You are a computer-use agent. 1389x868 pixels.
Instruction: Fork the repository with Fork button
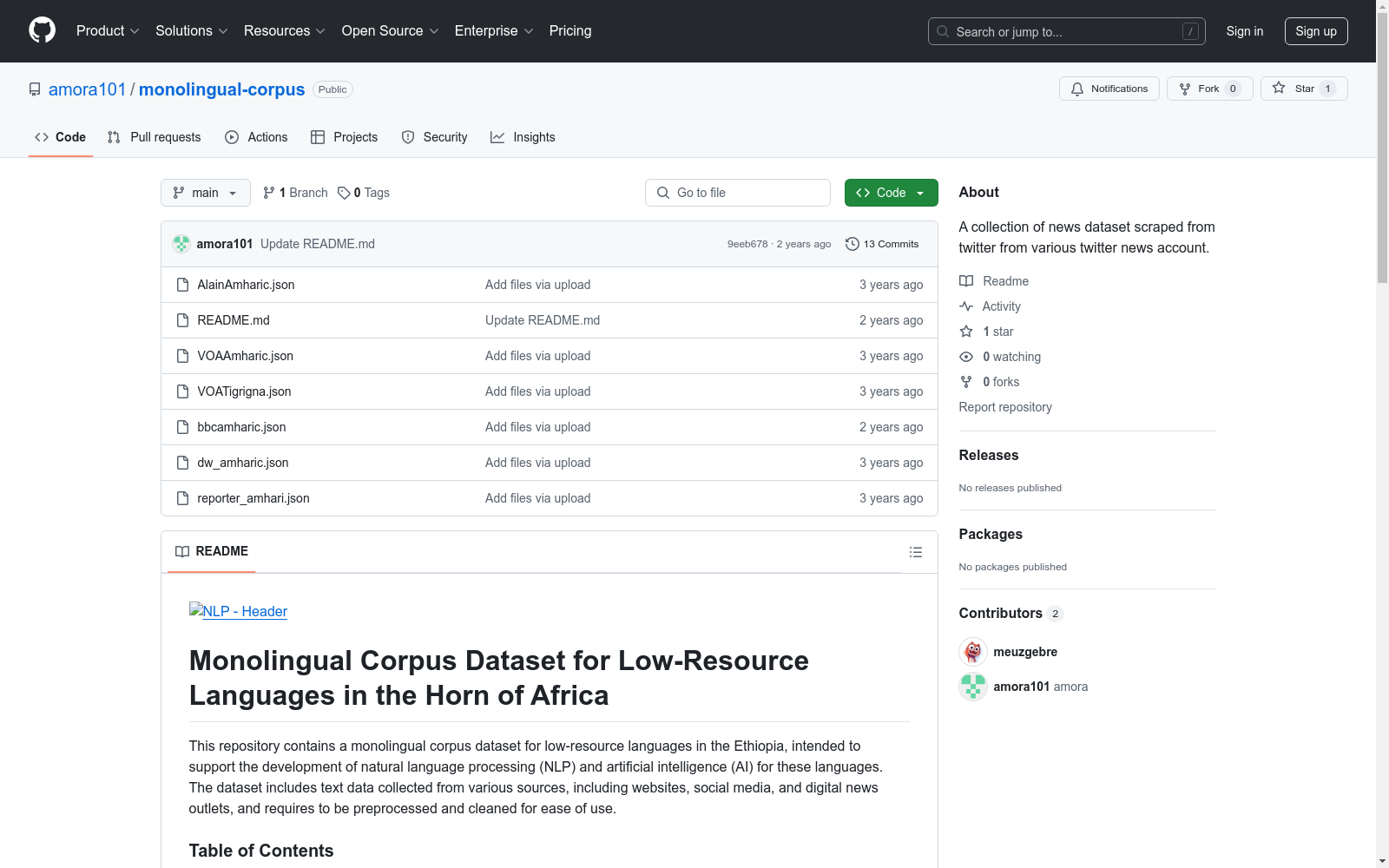click(x=1209, y=89)
